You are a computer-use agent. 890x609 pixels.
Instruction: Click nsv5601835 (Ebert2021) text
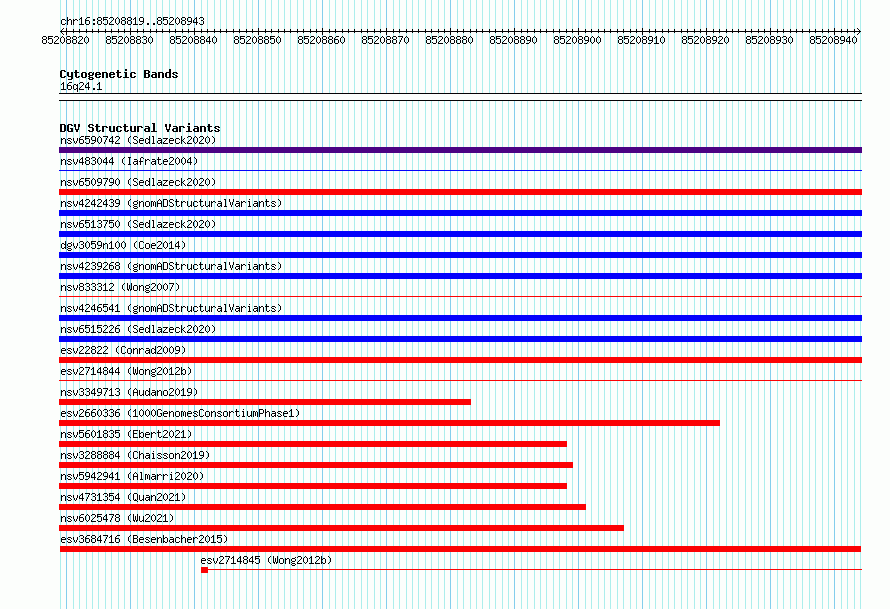[x=126, y=434]
